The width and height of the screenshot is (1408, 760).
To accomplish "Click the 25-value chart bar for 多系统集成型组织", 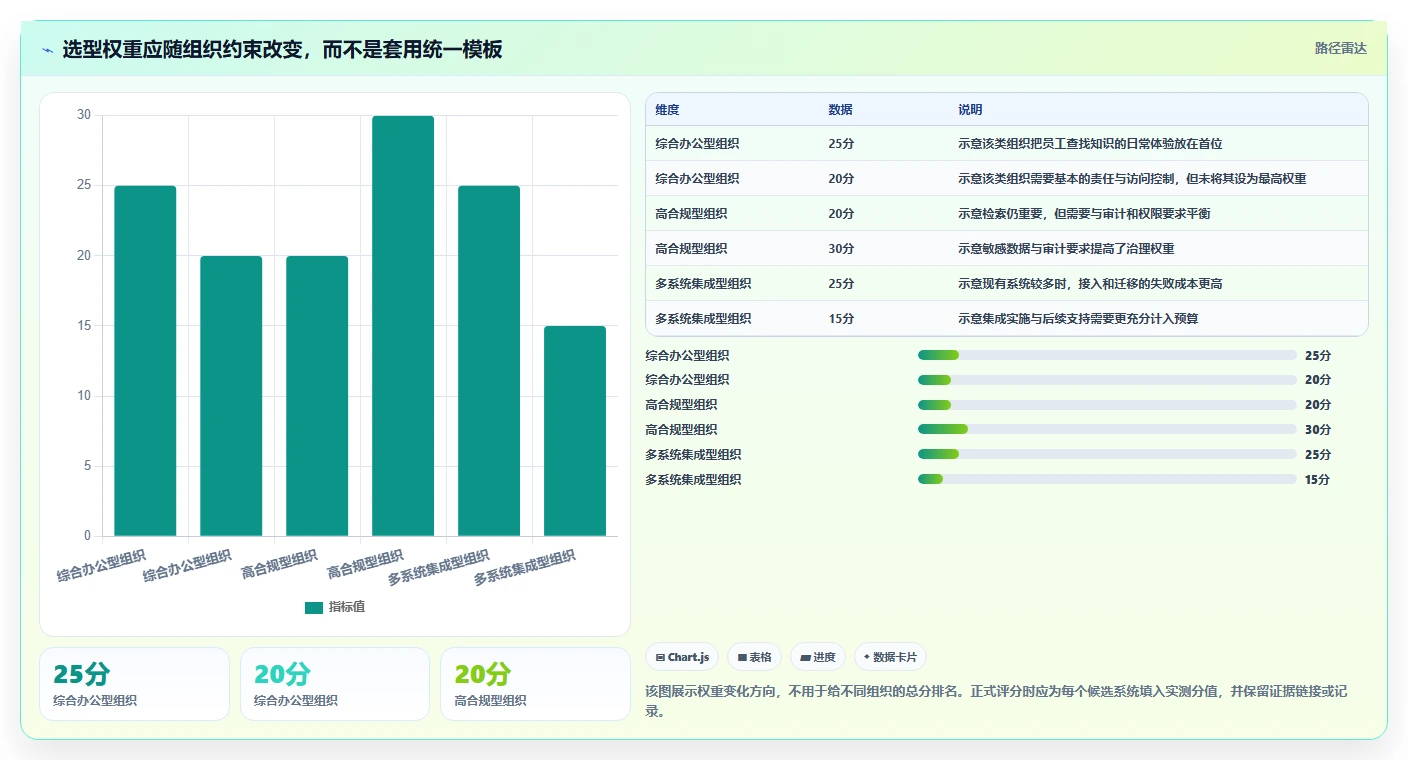I will coord(489,361).
